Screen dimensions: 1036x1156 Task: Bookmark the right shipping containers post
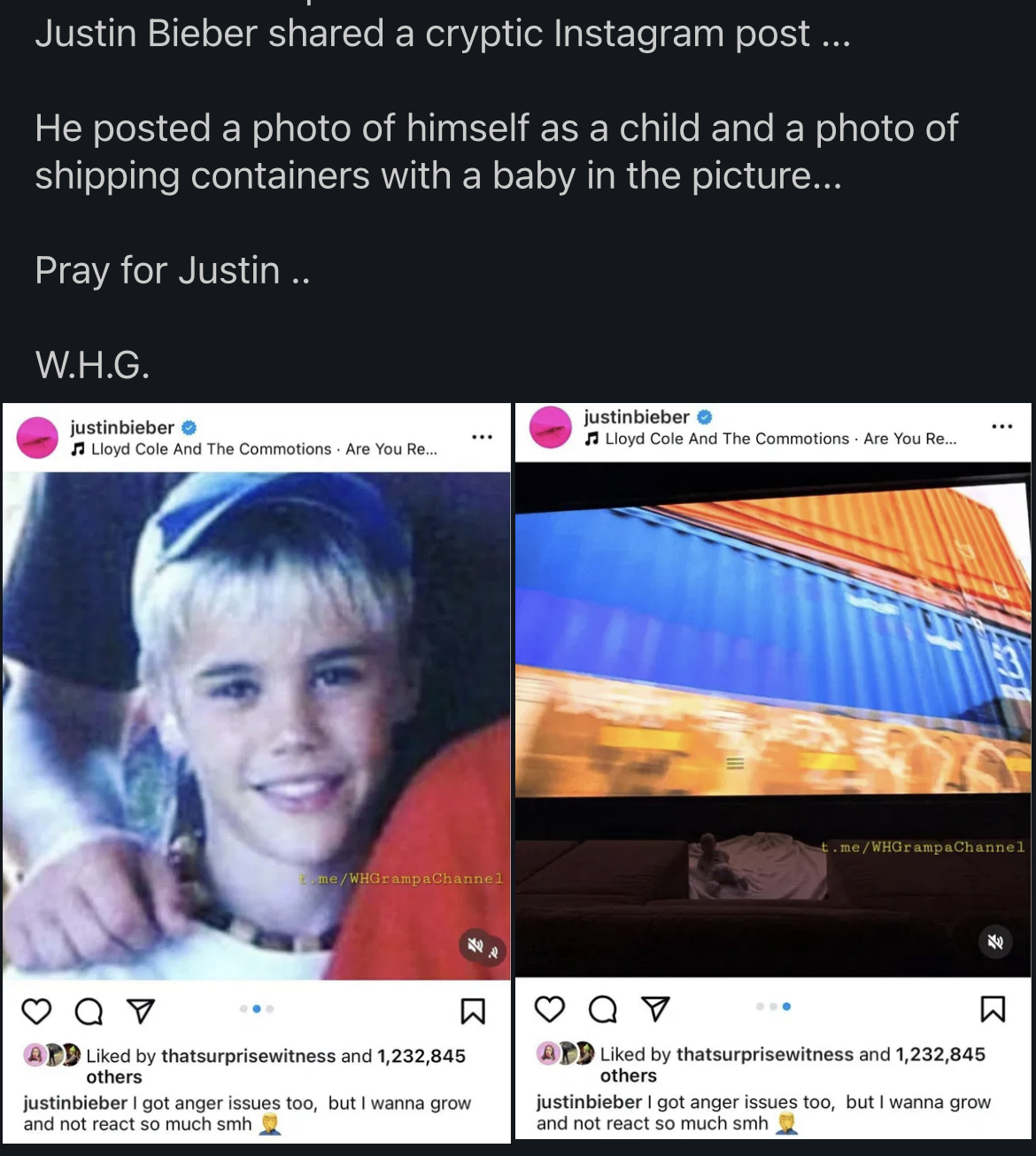993,1008
